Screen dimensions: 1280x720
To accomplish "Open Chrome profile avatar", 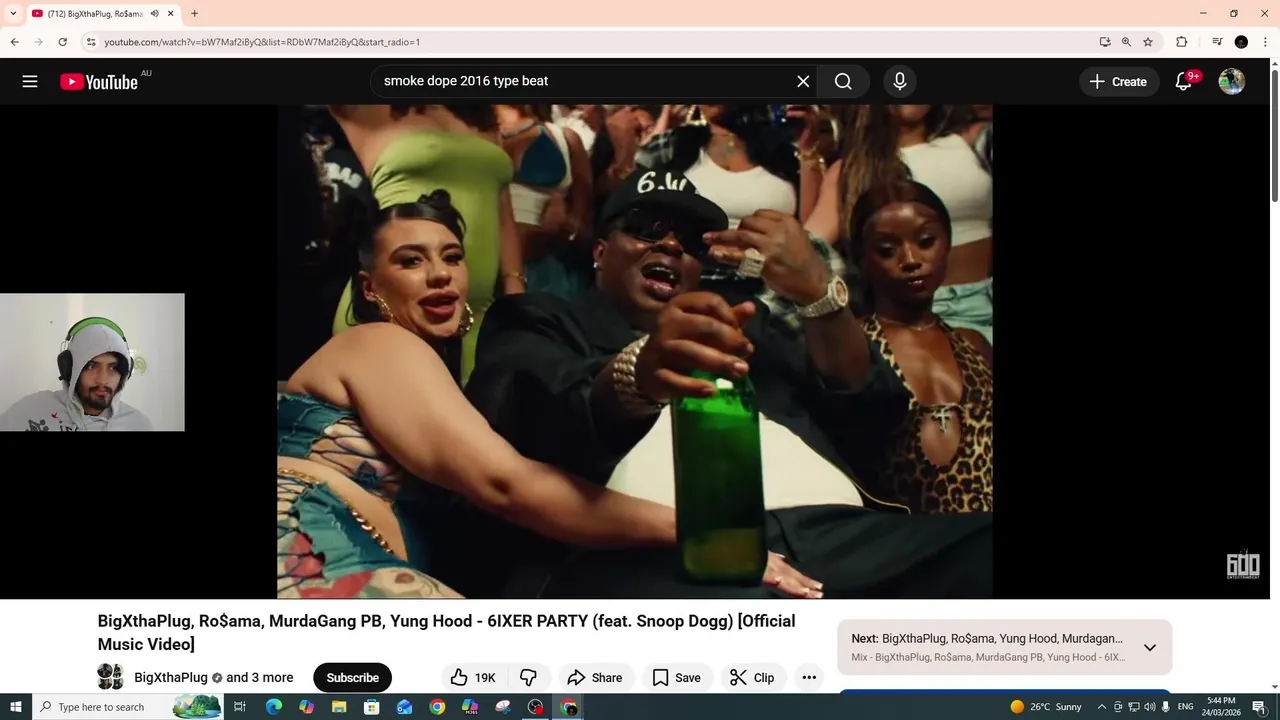I will pyautogui.click(x=1241, y=42).
